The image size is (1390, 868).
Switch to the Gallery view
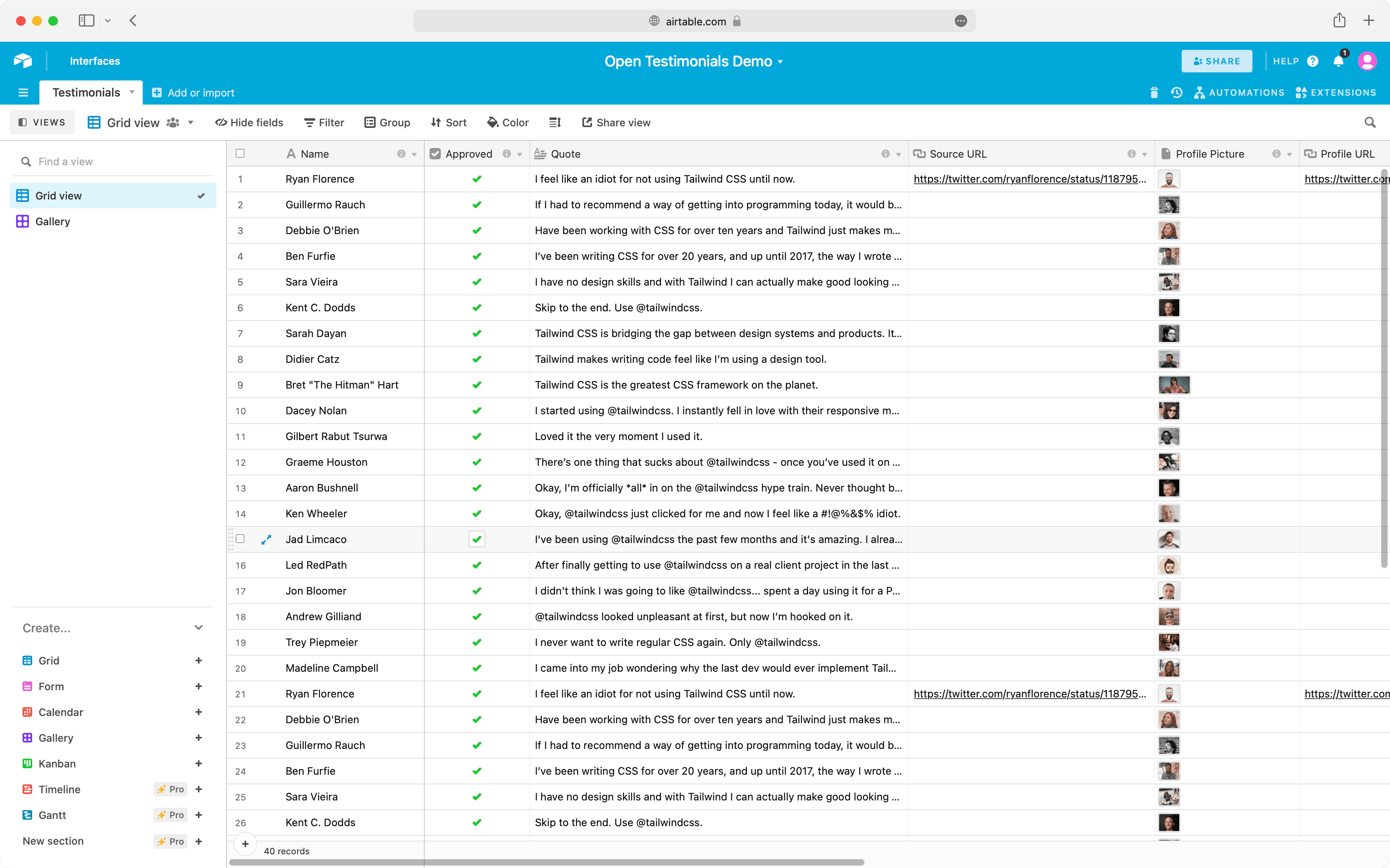point(53,222)
